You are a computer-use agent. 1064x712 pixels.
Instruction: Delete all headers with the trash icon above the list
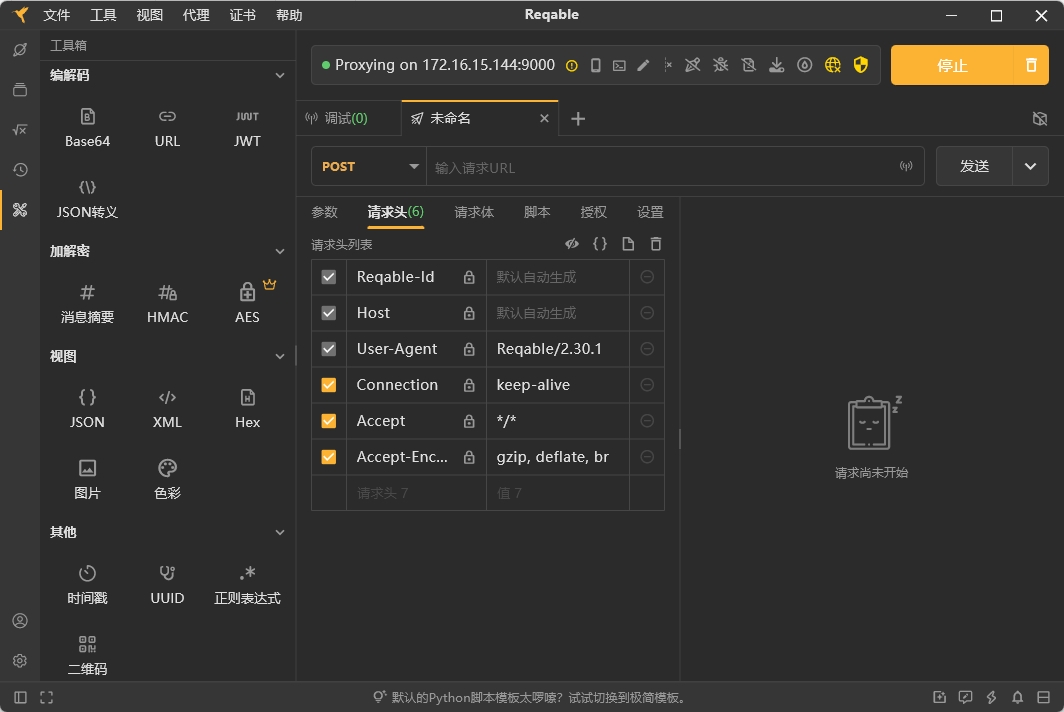pyautogui.click(x=656, y=244)
